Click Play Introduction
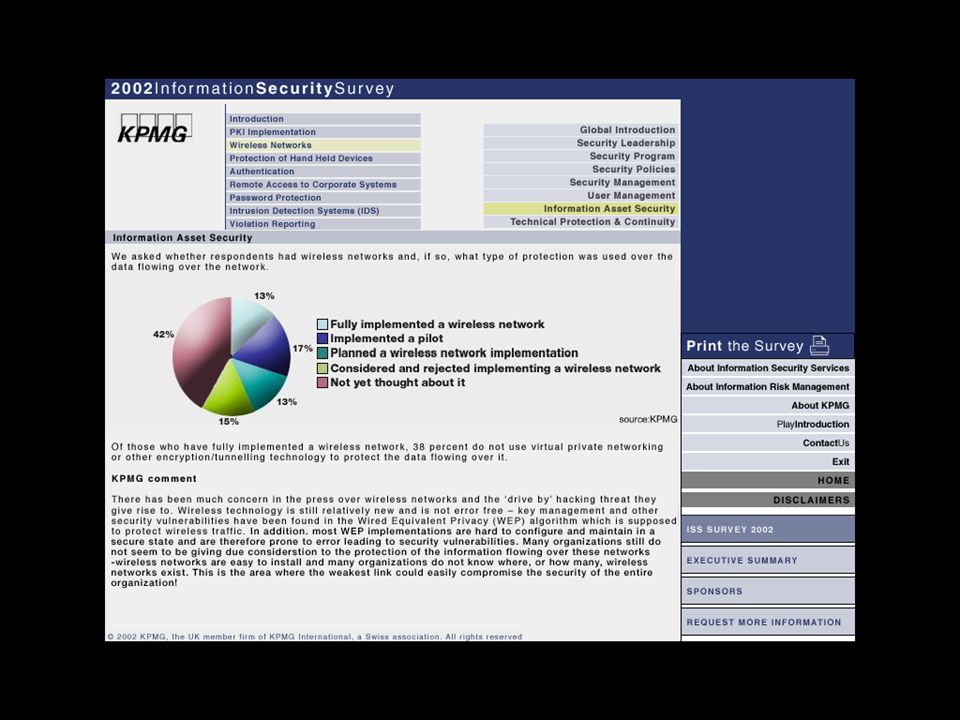 [768, 424]
